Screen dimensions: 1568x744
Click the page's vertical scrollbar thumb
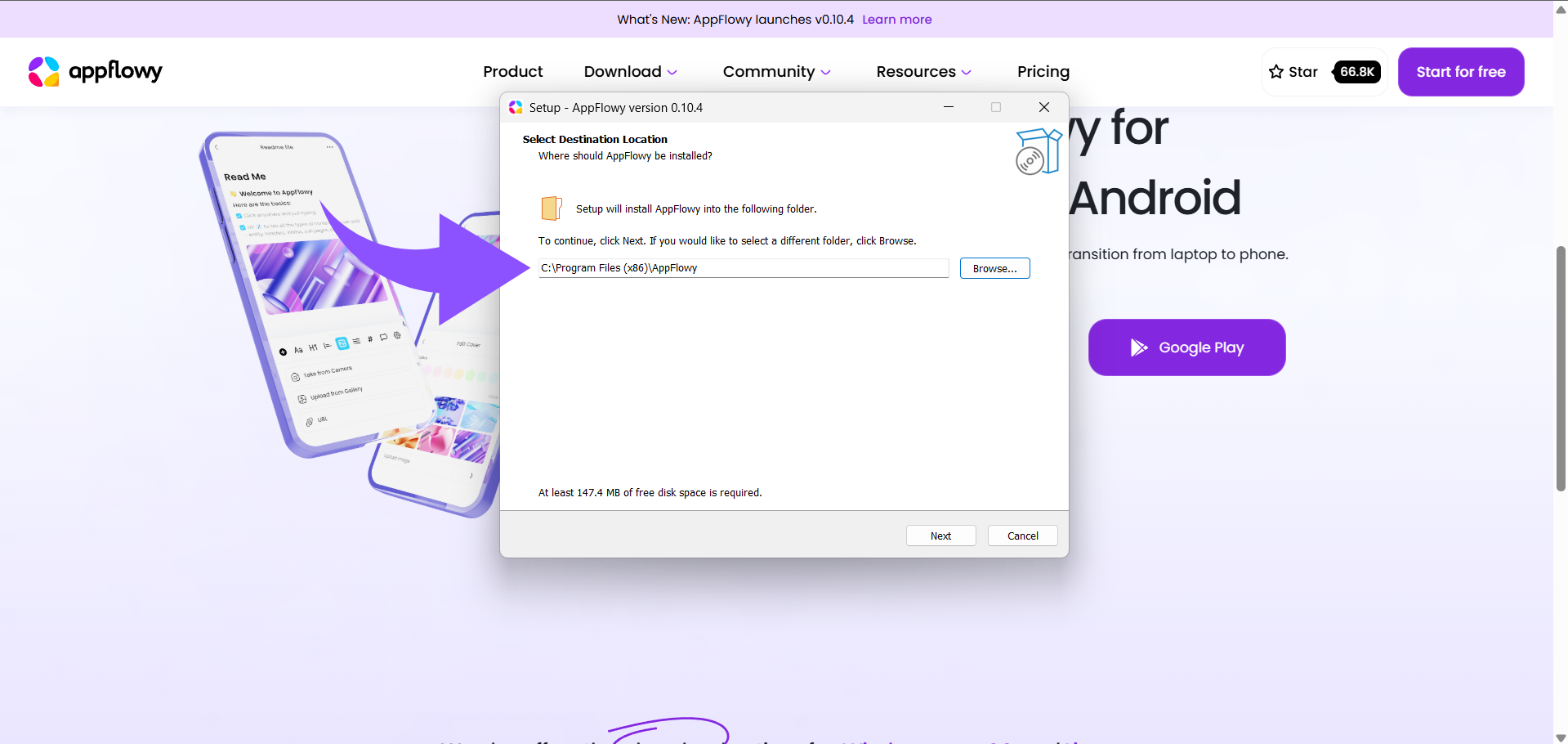pyautogui.click(x=1560, y=368)
